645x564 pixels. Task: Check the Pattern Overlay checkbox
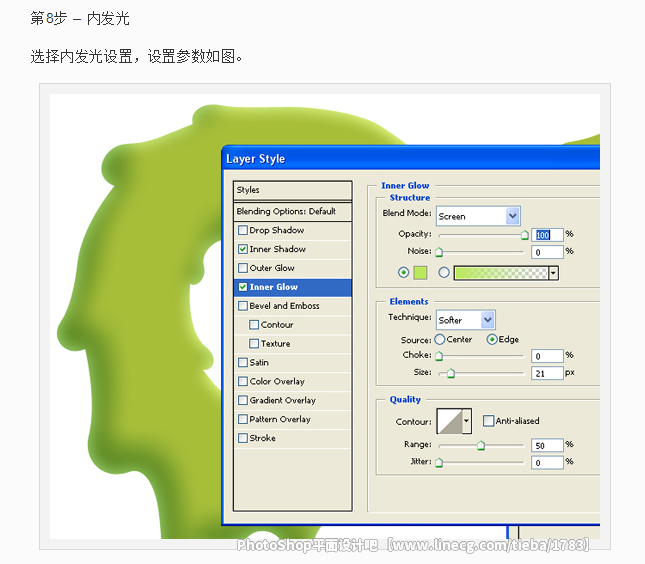click(x=243, y=419)
